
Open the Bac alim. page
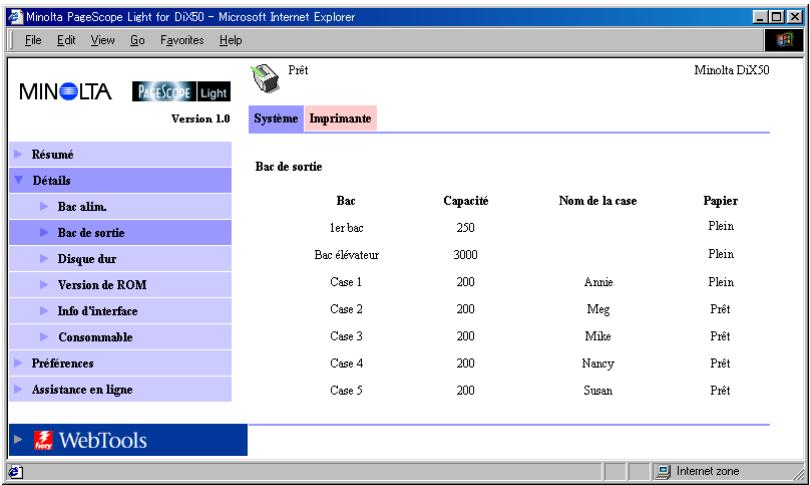click(120, 207)
